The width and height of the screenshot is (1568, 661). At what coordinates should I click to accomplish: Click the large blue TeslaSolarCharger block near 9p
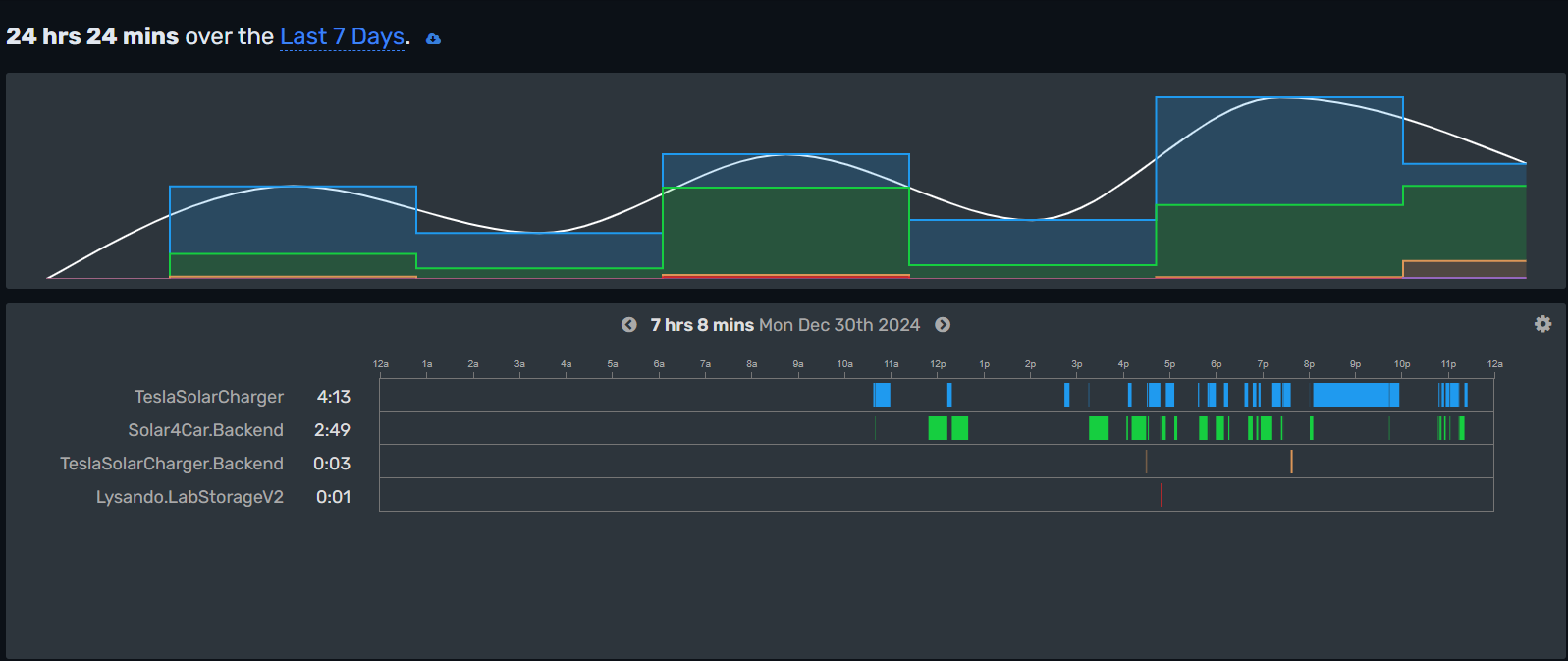pos(1356,395)
